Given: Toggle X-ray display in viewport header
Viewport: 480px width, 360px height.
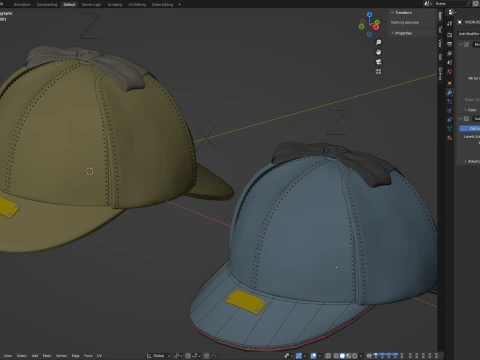Looking at the screenshot, I should pos(328,356).
